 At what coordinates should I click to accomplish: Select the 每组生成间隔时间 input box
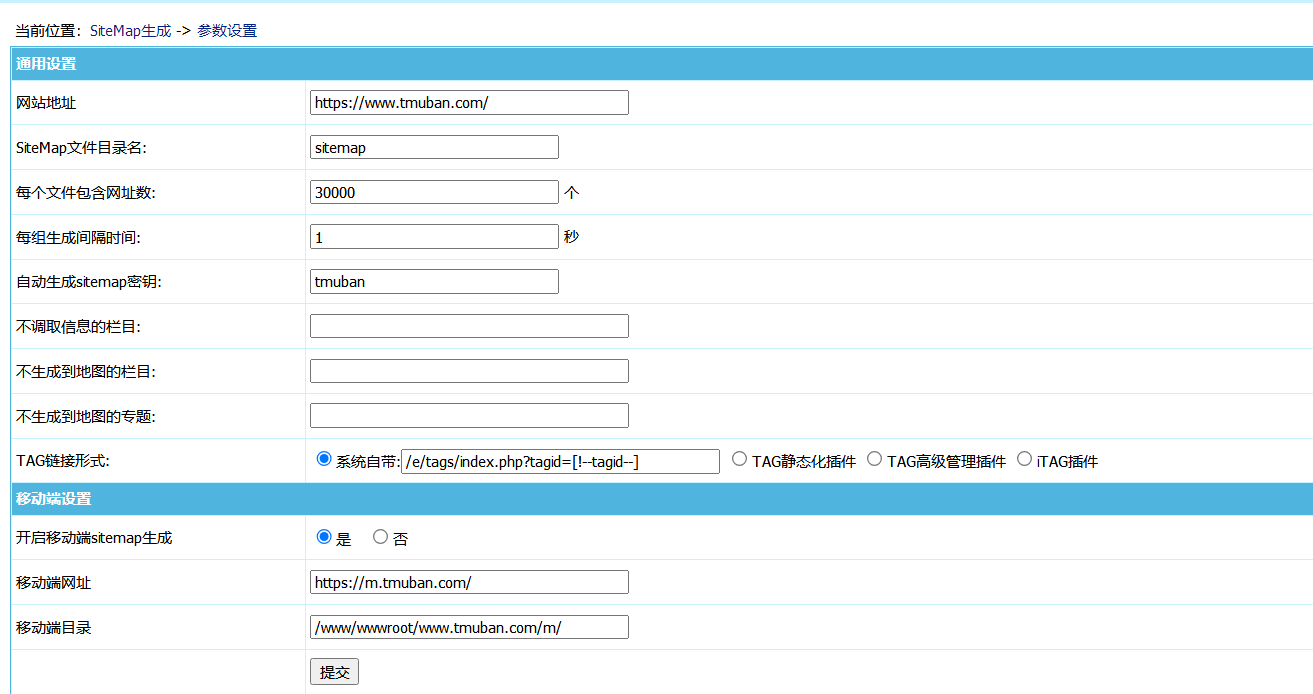434,237
